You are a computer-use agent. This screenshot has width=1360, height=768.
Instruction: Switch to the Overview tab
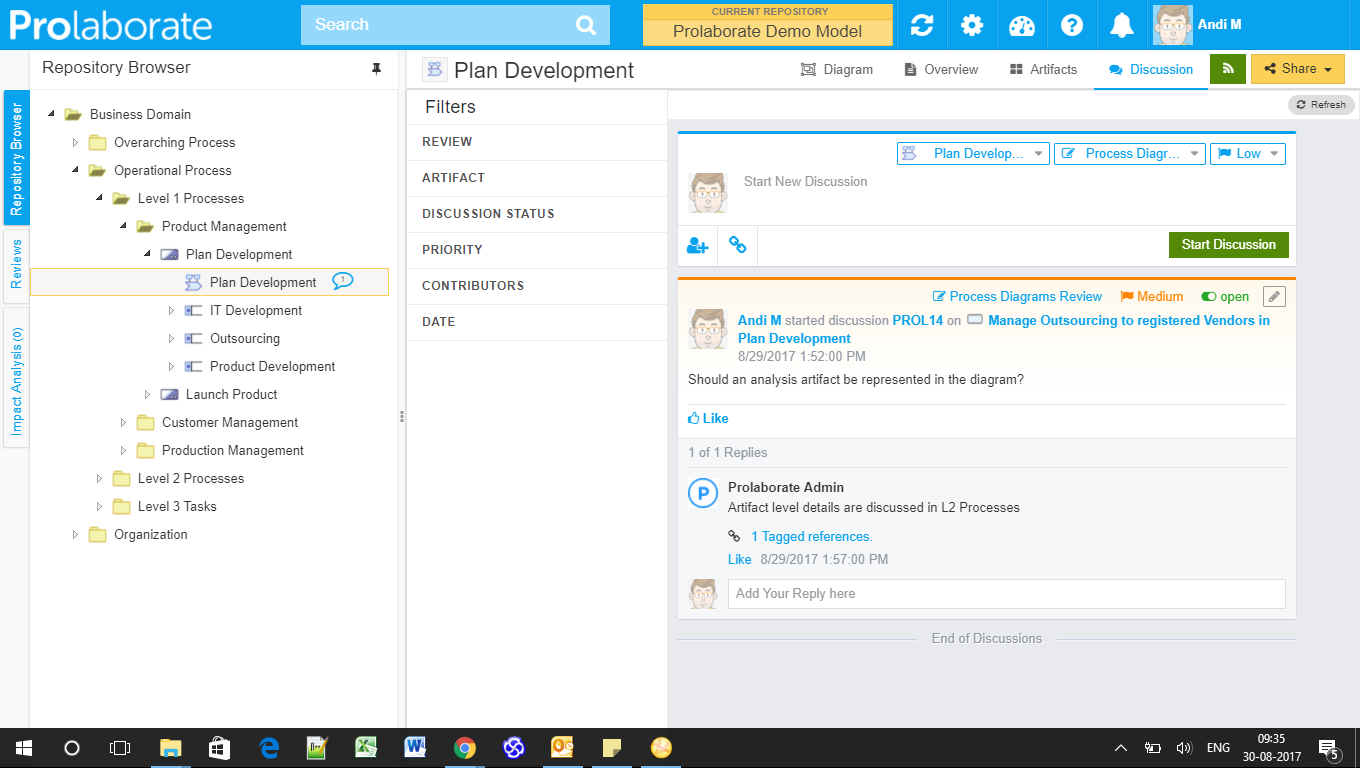941,69
